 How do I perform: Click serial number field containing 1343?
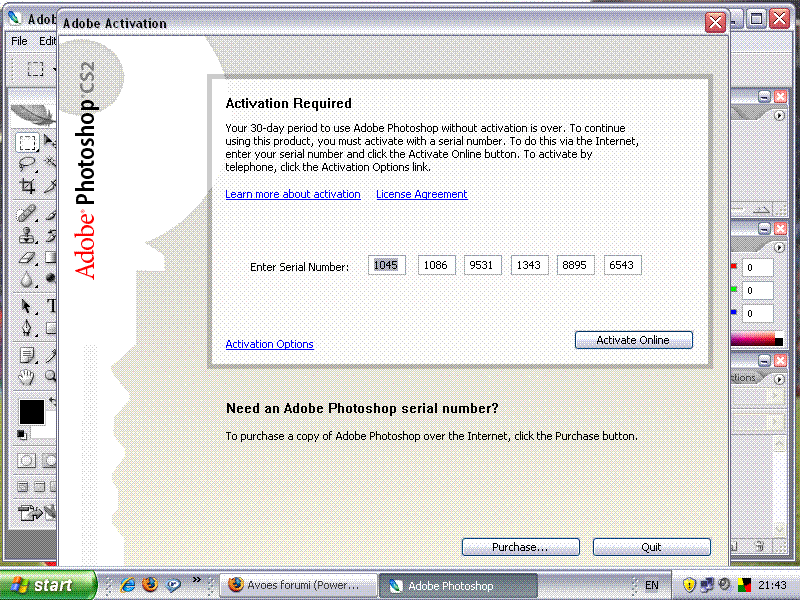click(530, 265)
